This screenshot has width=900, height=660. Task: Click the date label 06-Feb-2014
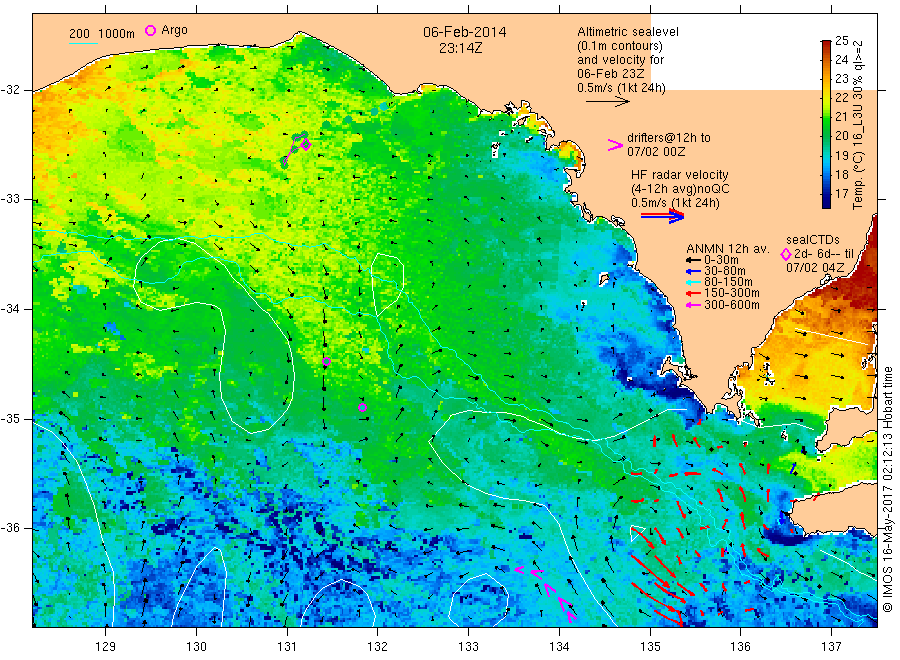pos(465,32)
